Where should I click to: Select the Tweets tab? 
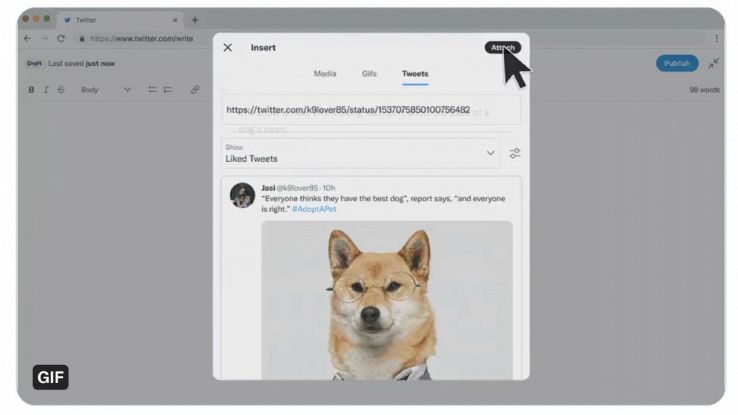(415, 74)
